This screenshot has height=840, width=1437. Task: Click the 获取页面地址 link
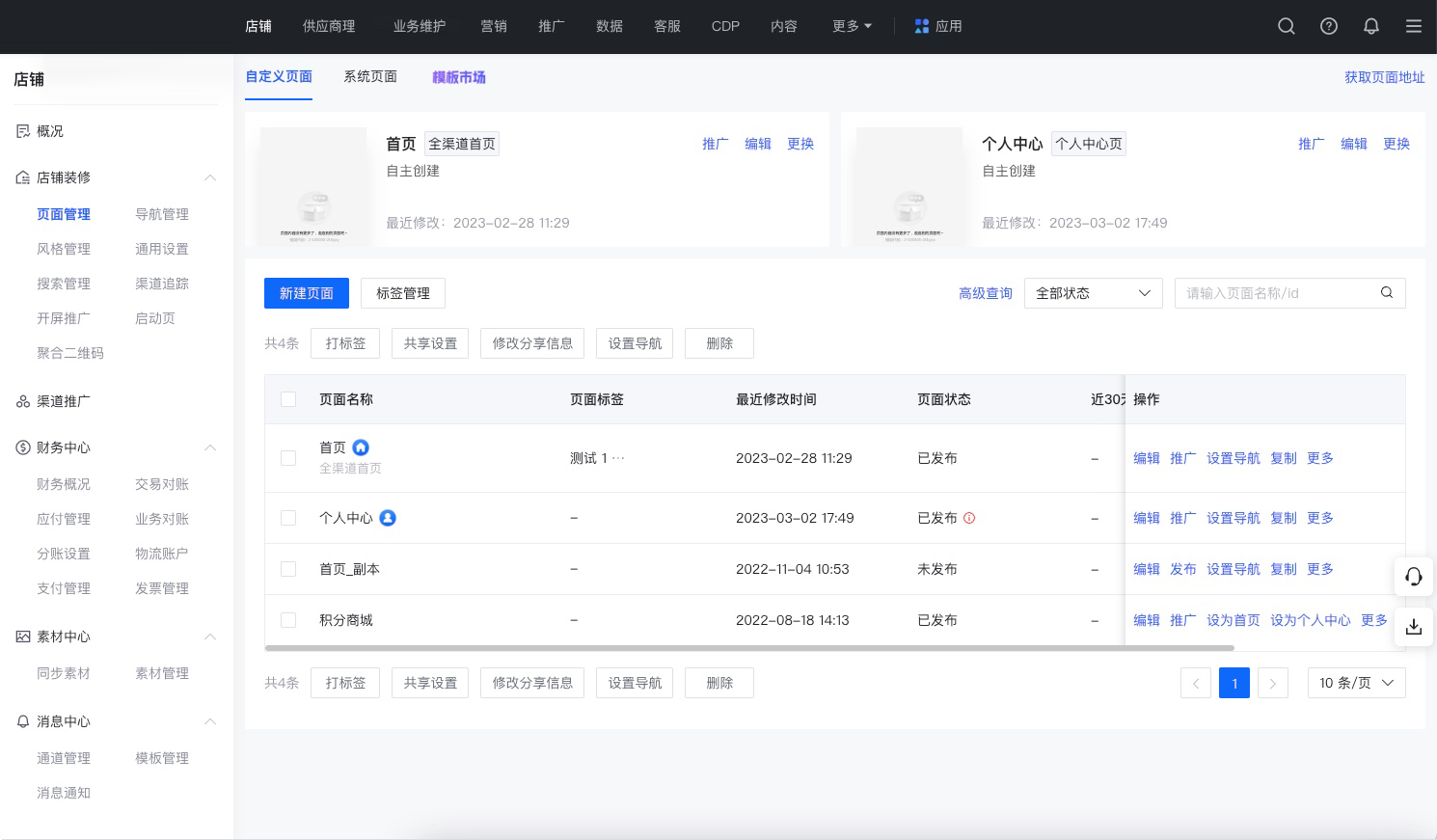(x=1384, y=77)
